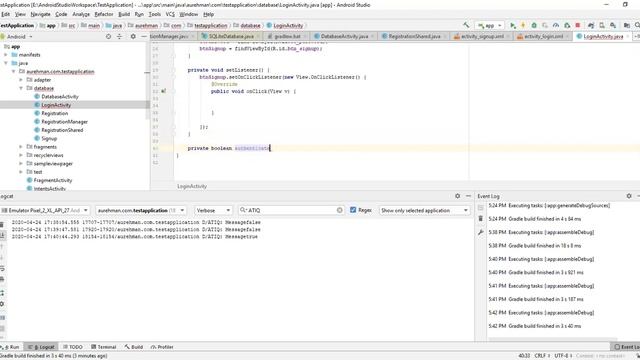
Task: Start debugging with the green bug icon
Action: click(x=534, y=25)
